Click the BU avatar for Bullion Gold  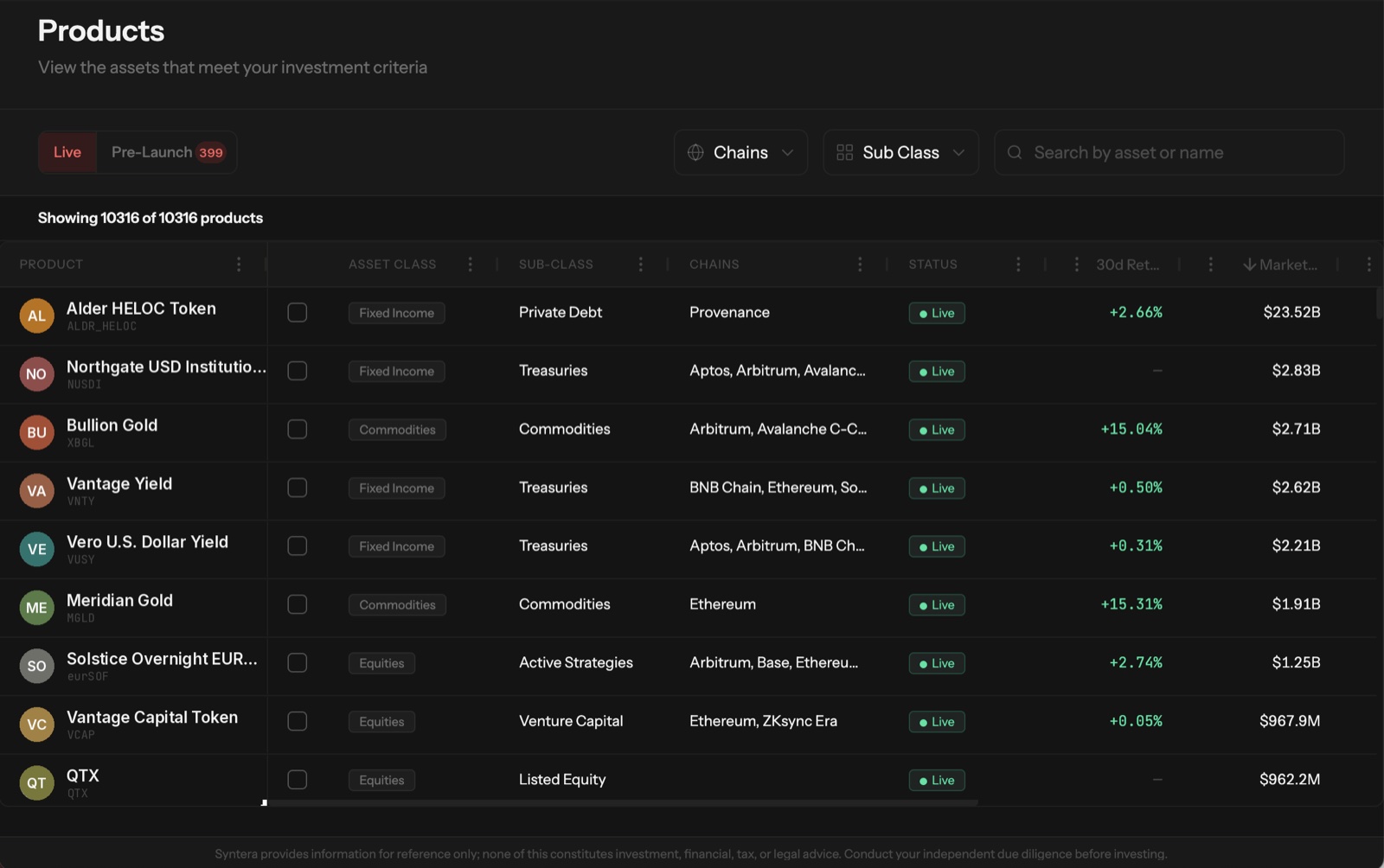point(36,432)
